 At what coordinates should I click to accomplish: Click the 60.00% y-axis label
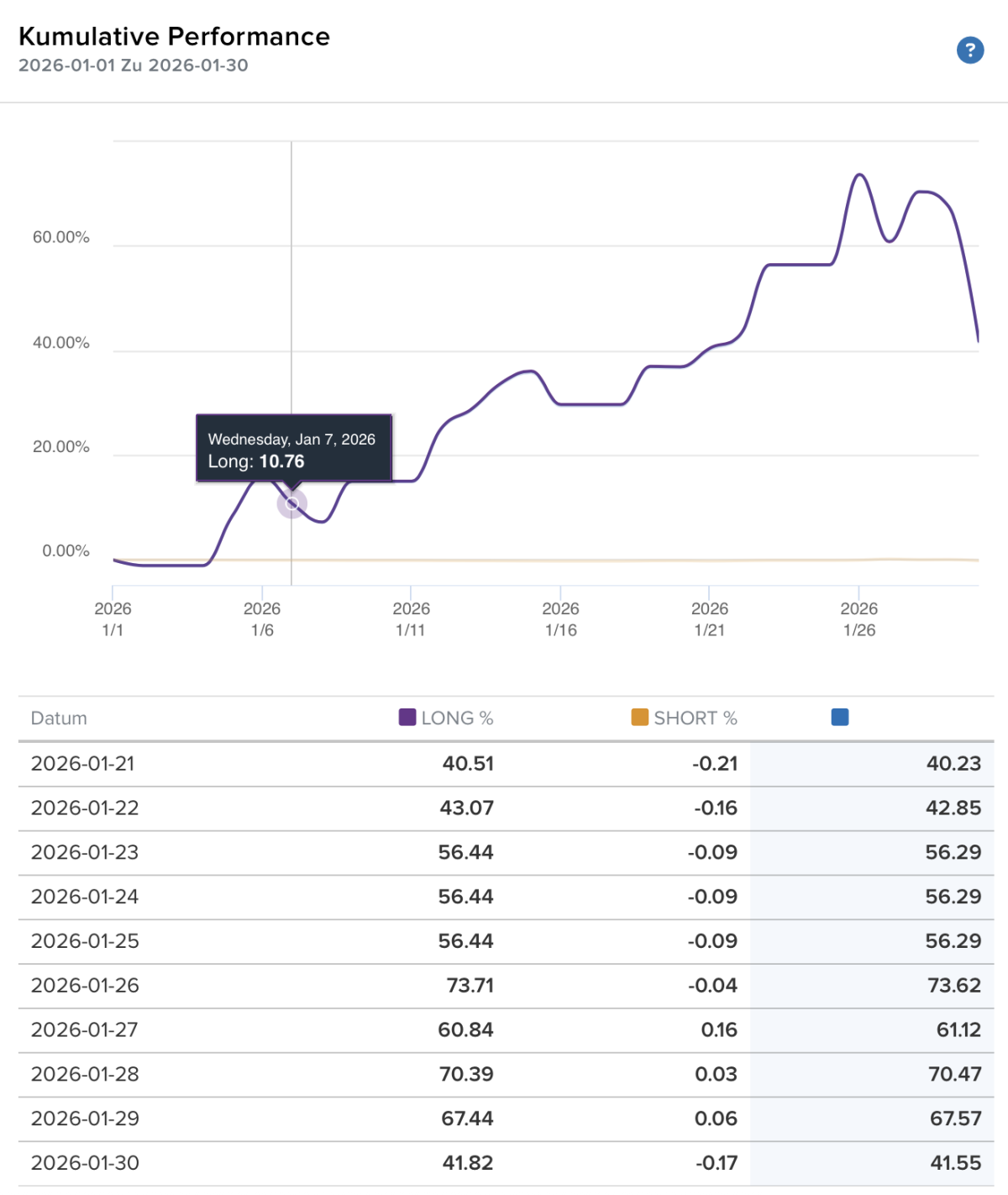[61, 238]
